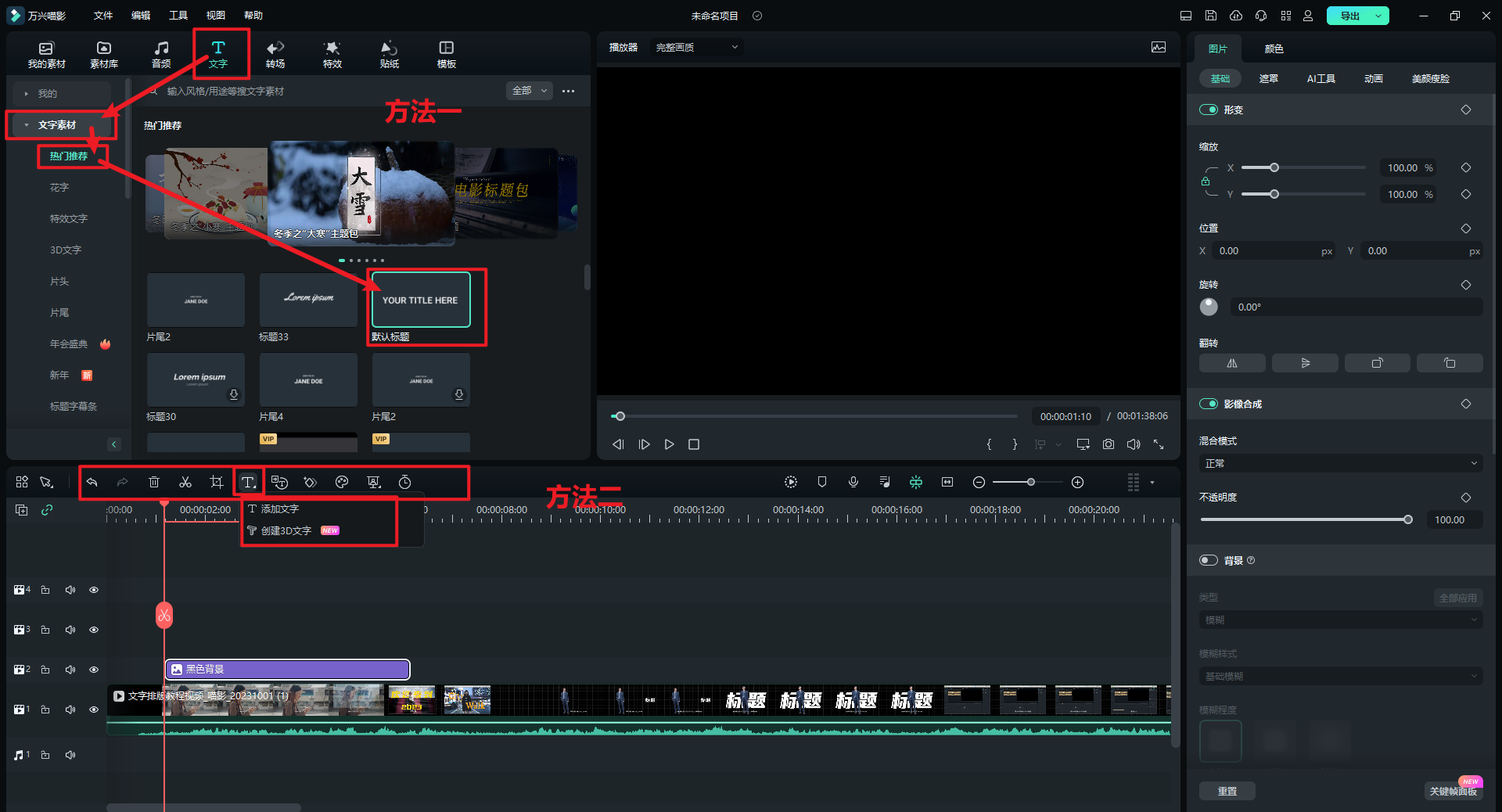Viewport: 1502px width, 812px height.
Task: Open the 完整画质 quality dropdown
Action: pos(696,48)
